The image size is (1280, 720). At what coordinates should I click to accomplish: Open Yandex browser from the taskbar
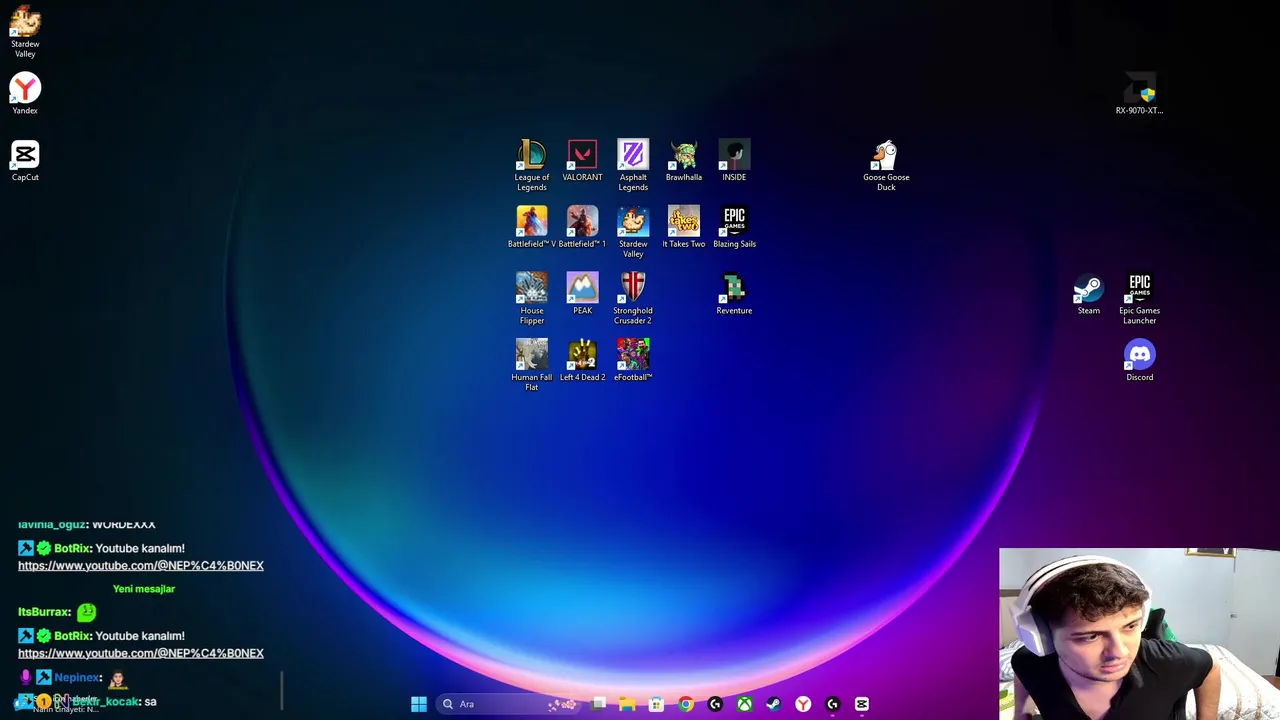tap(803, 704)
